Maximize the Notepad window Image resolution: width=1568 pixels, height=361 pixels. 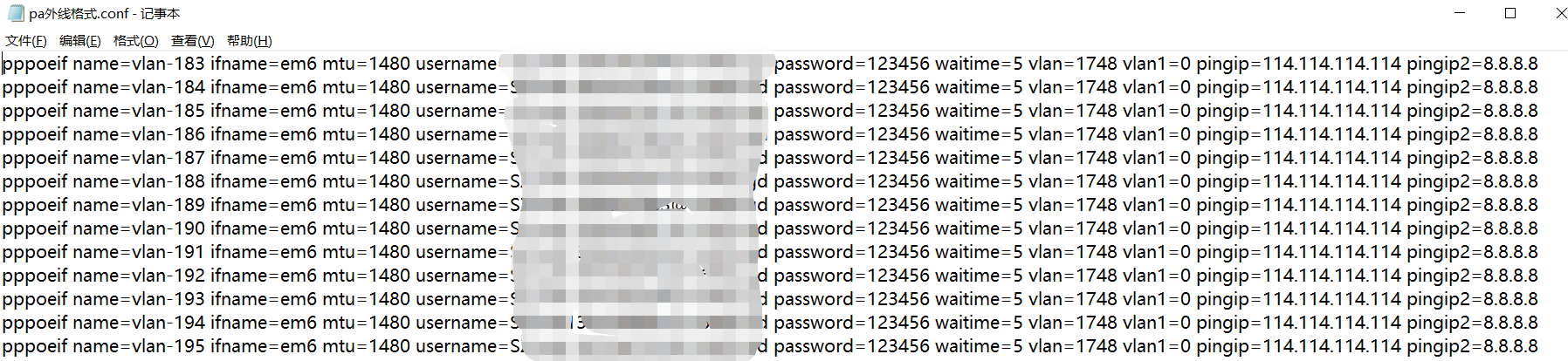[1510, 13]
